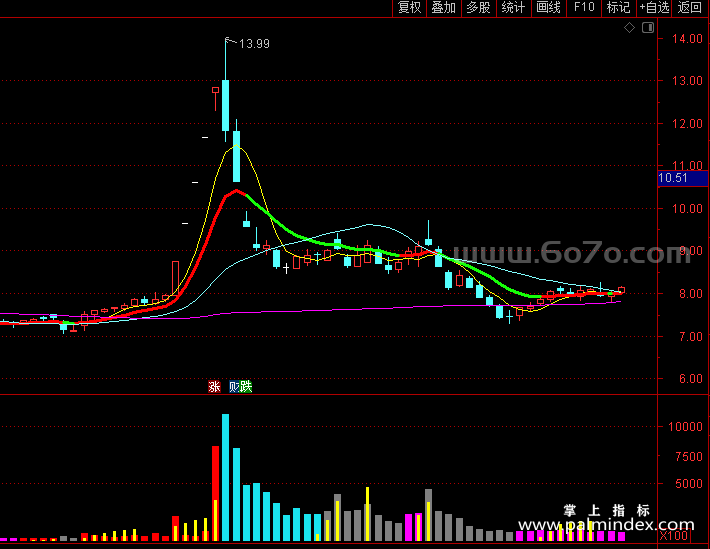This screenshot has height=549, width=710.
Task: Click the red 涨 indicator label
Action: (x=214, y=386)
